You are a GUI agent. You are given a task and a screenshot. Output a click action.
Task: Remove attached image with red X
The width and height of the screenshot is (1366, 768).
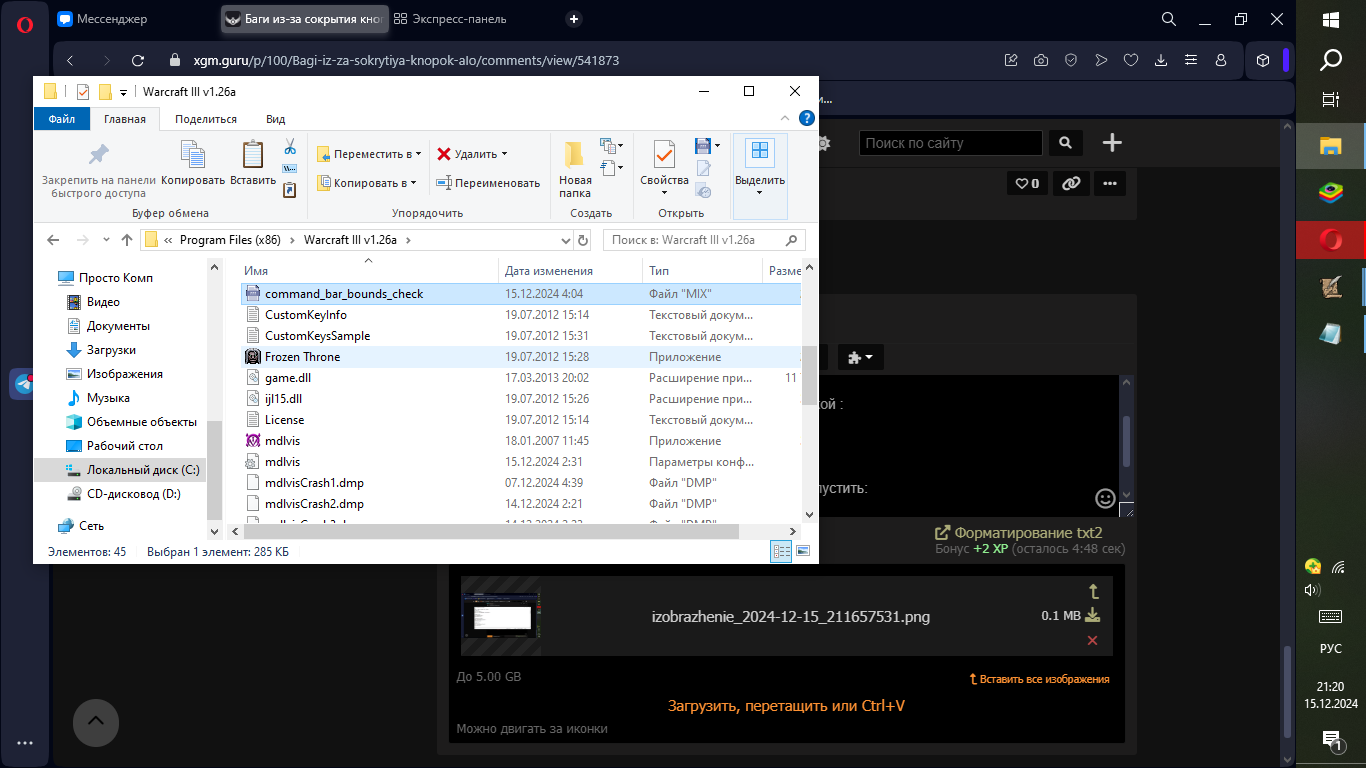[x=1092, y=640]
